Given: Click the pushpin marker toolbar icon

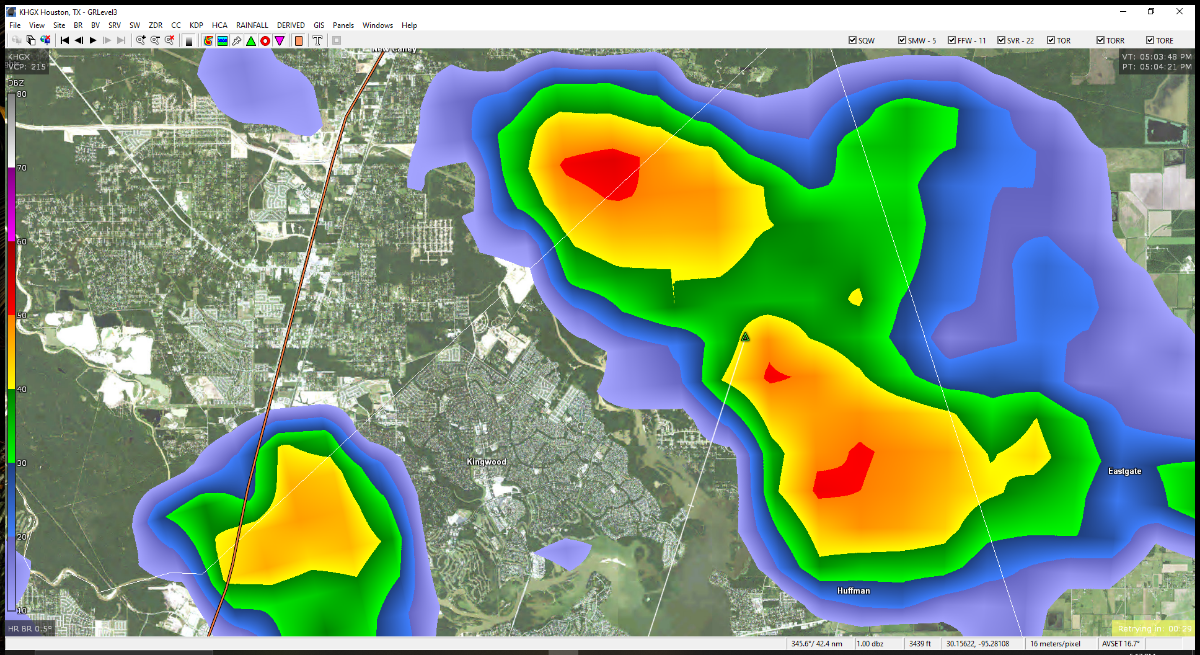Looking at the screenshot, I should tap(236, 40).
